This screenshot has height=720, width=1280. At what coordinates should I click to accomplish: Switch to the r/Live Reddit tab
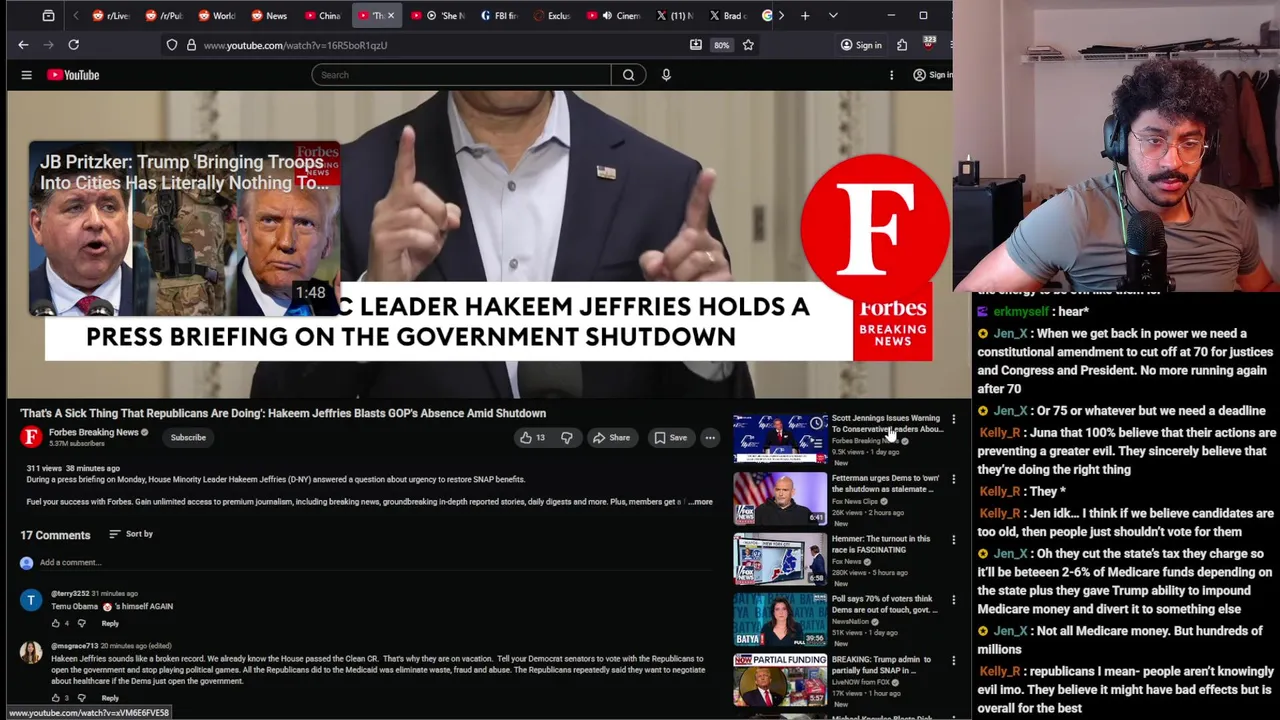coord(112,15)
